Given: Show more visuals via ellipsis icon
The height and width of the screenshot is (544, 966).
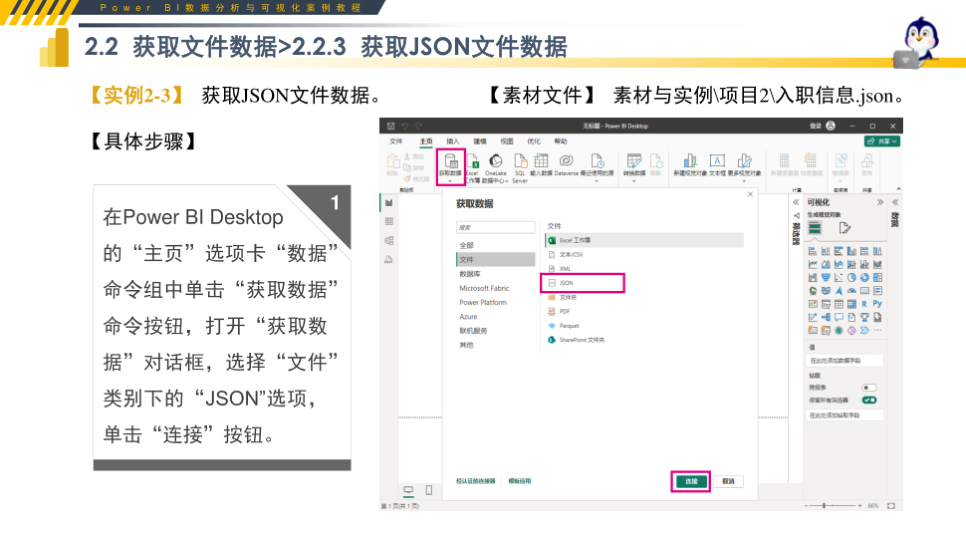Looking at the screenshot, I should click(x=877, y=330).
